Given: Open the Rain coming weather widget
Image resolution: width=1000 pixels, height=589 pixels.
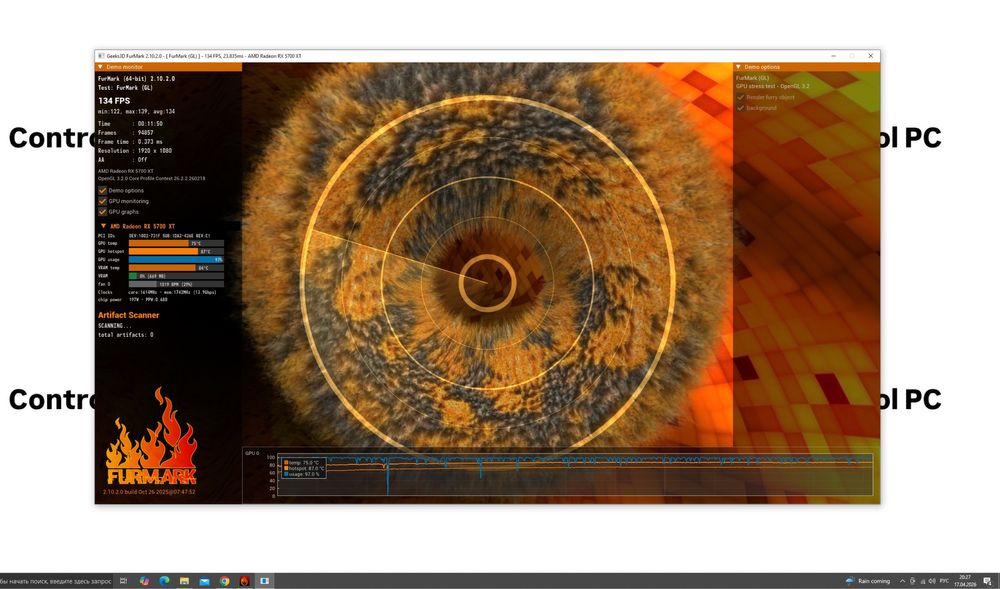Looking at the screenshot, I should (x=867, y=581).
